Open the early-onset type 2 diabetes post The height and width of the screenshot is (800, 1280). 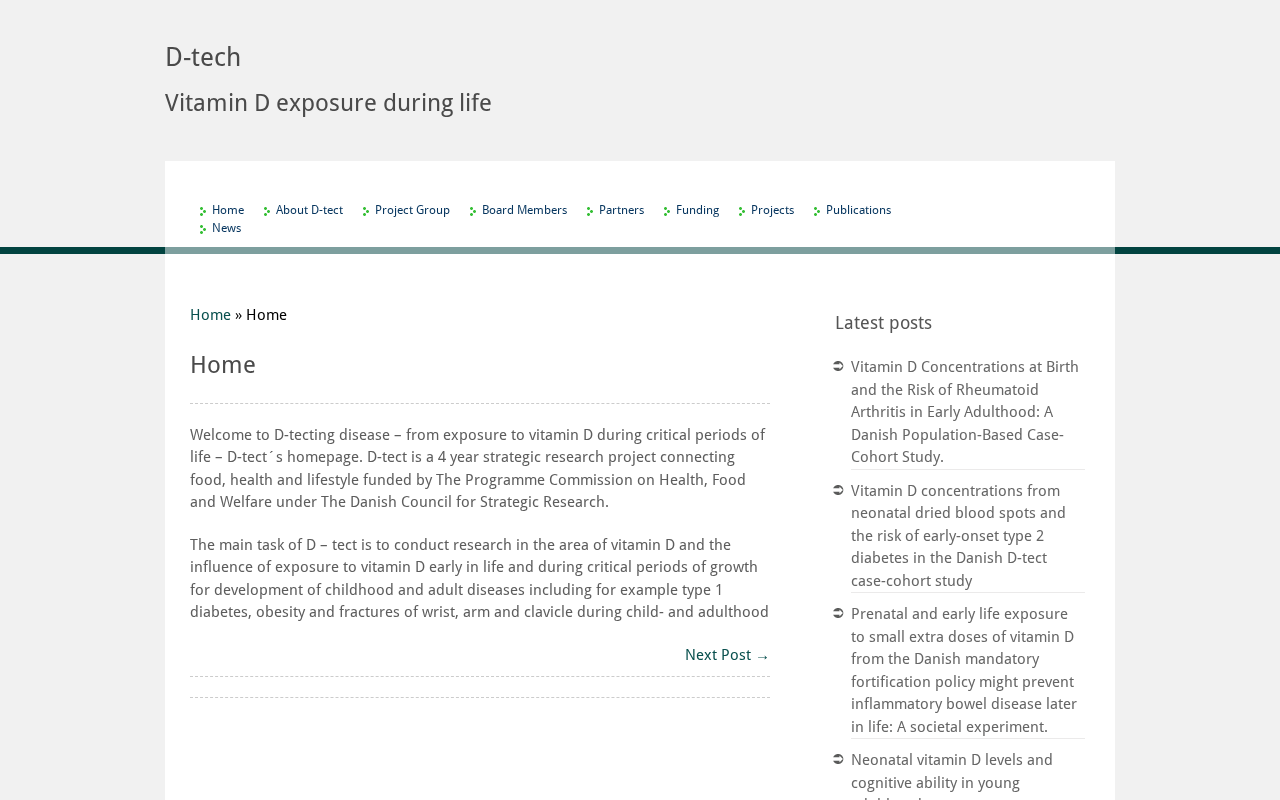pyautogui.click(x=958, y=535)
